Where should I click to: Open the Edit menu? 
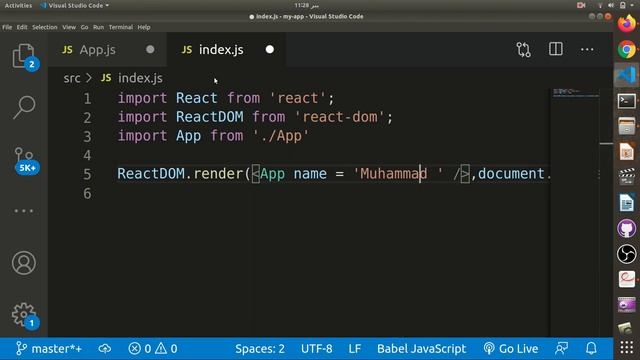click(22, 27)
